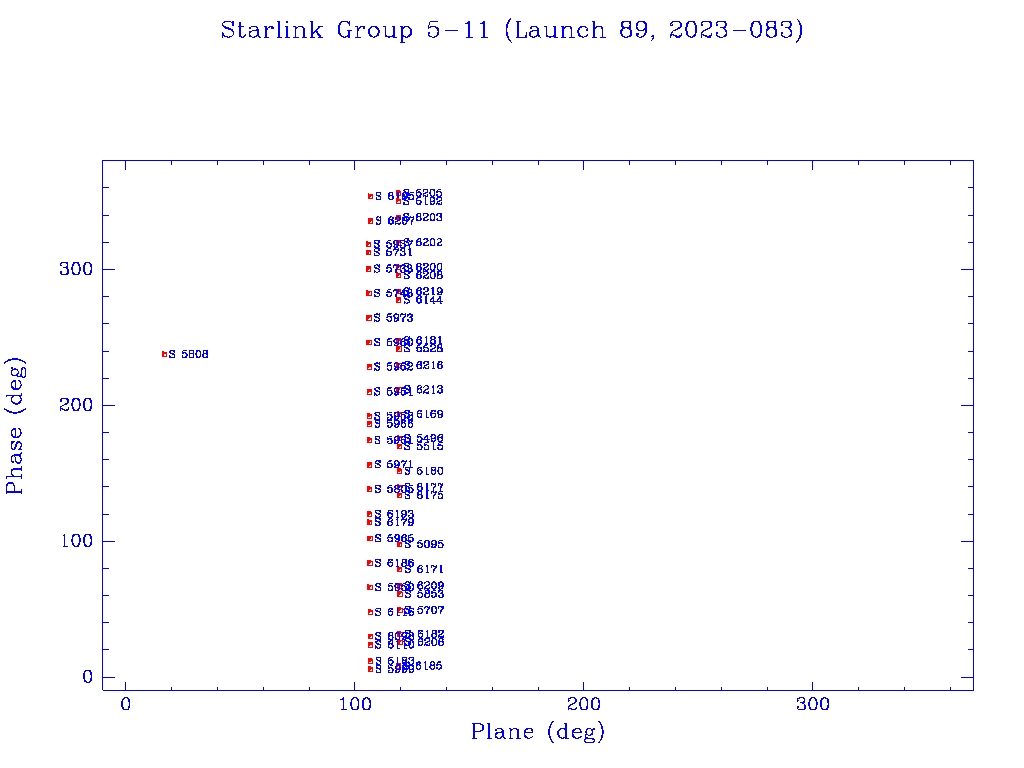Image resolution: width=1024 pixels, height=768 pixels.
Task: Click the data label "S 6169"
Action: (x=424, y=414)
